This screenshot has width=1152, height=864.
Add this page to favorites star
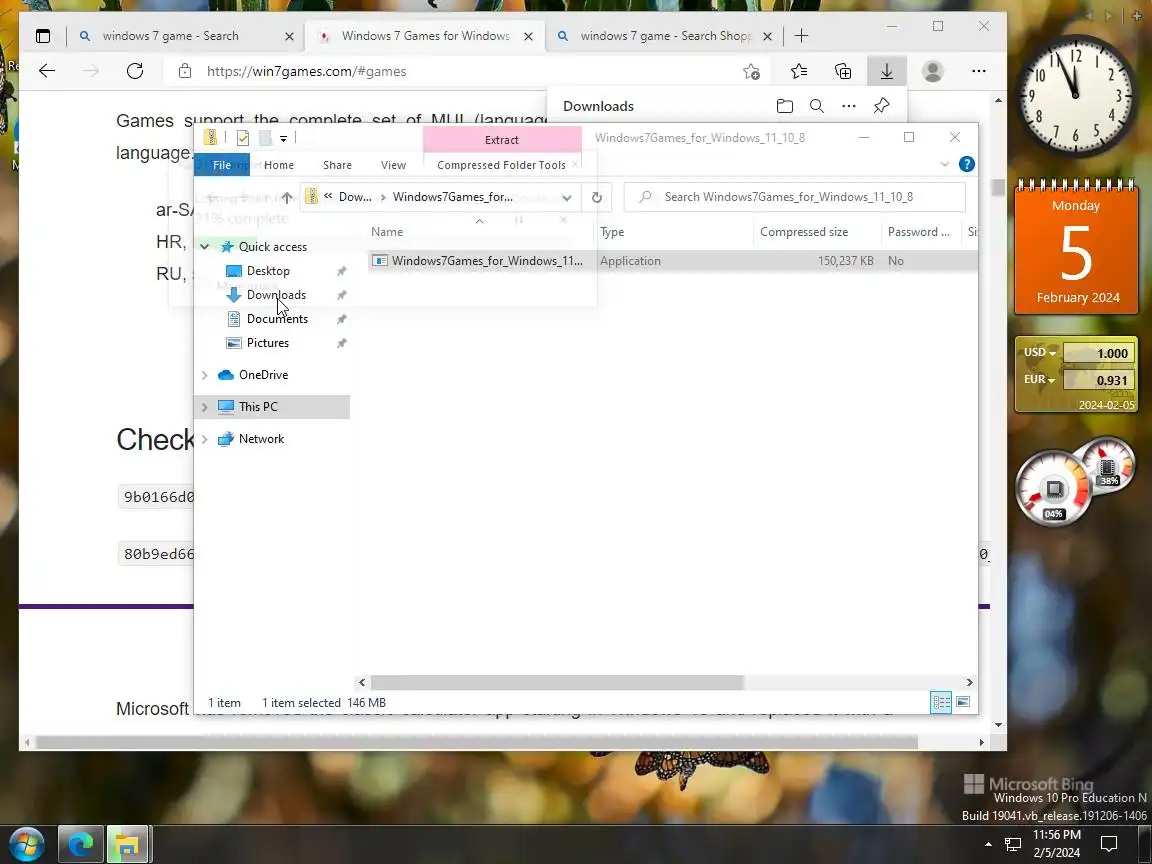tap(751, 71)
